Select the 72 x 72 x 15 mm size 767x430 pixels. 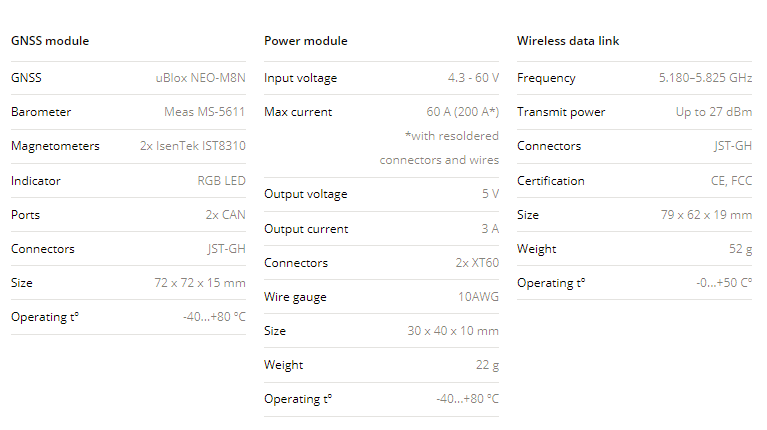[x=200, y=283]
